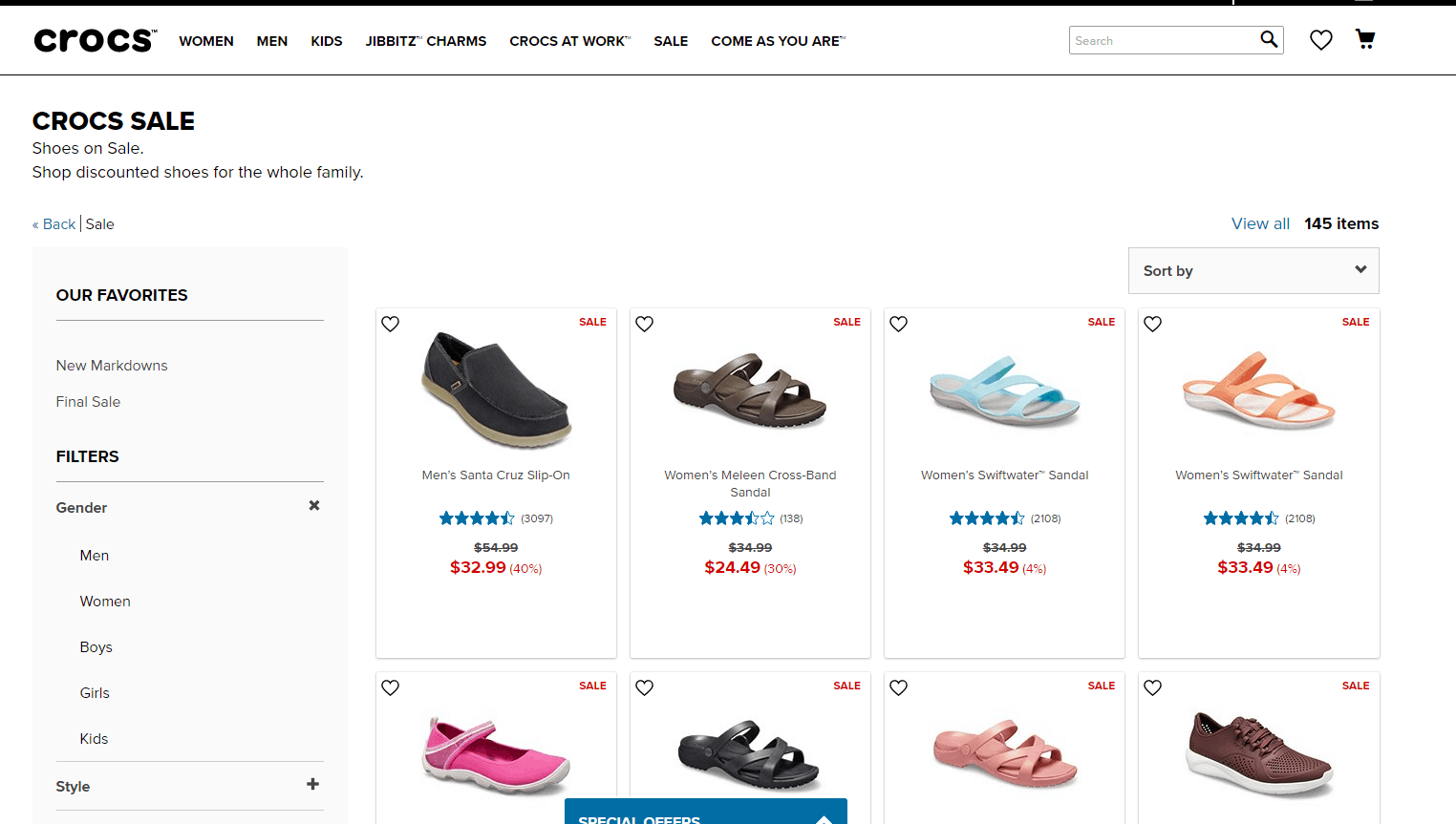1456x824 pixels.
Task: Filter by Boys under Gender
Action: [x=96, y=647]
